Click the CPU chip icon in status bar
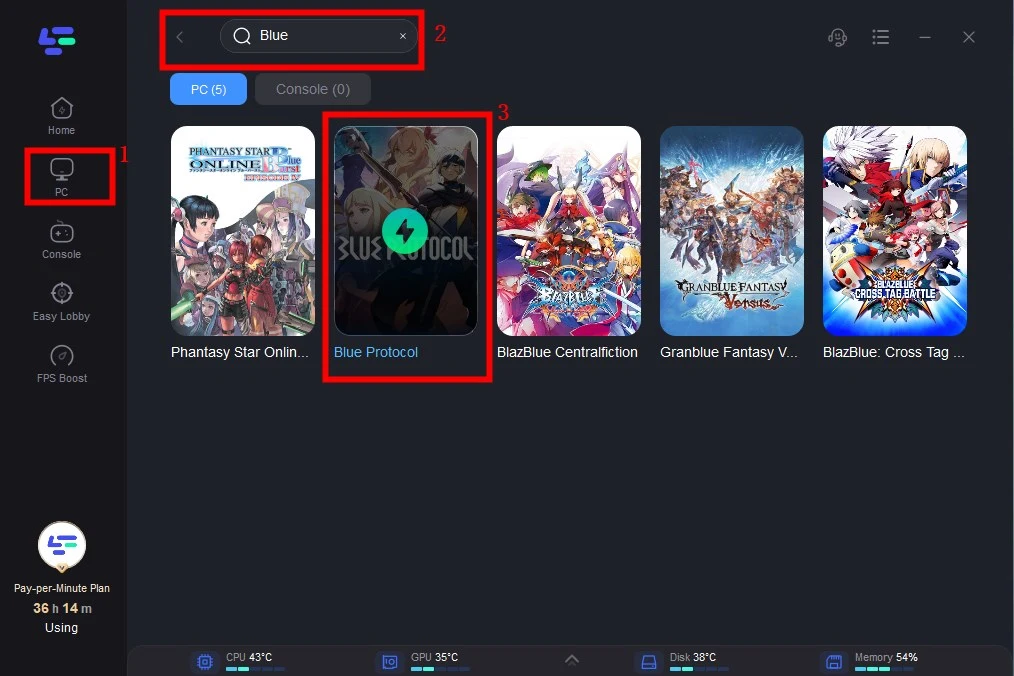Viewport: 1014px width, 676px height. [x=205, y=662]
